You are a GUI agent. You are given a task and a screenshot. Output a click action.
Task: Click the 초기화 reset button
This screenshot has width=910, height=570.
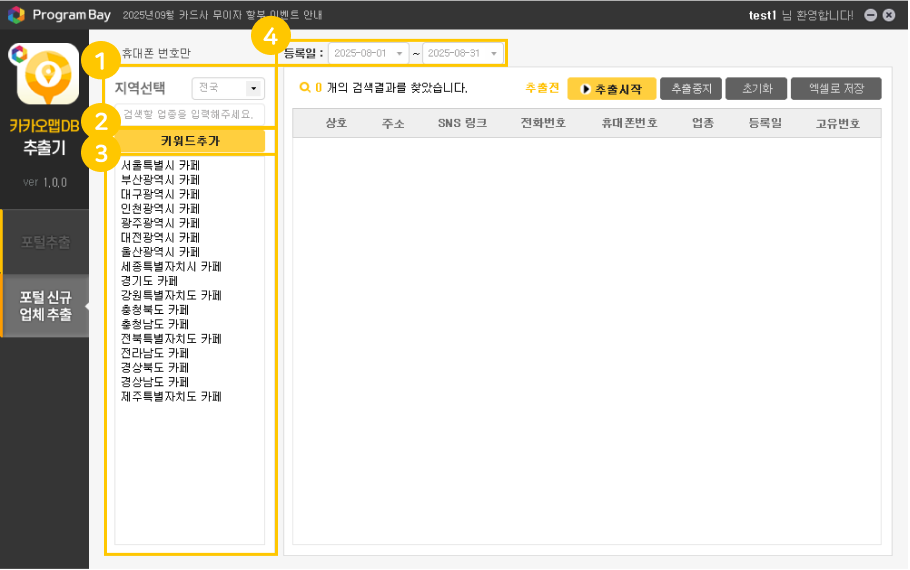[755, 88]
